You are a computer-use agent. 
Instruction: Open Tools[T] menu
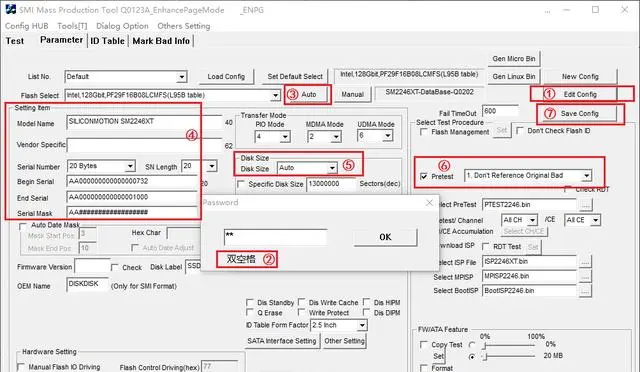click(72, 26)
